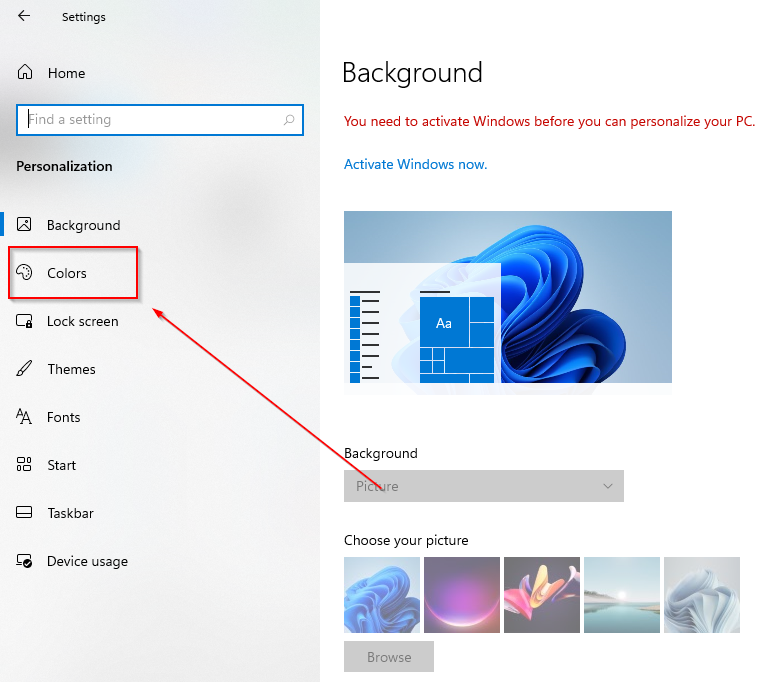Open the Background Picture dropdown
This screenshot has width=778, height=682.
click(x=483, y=486)
